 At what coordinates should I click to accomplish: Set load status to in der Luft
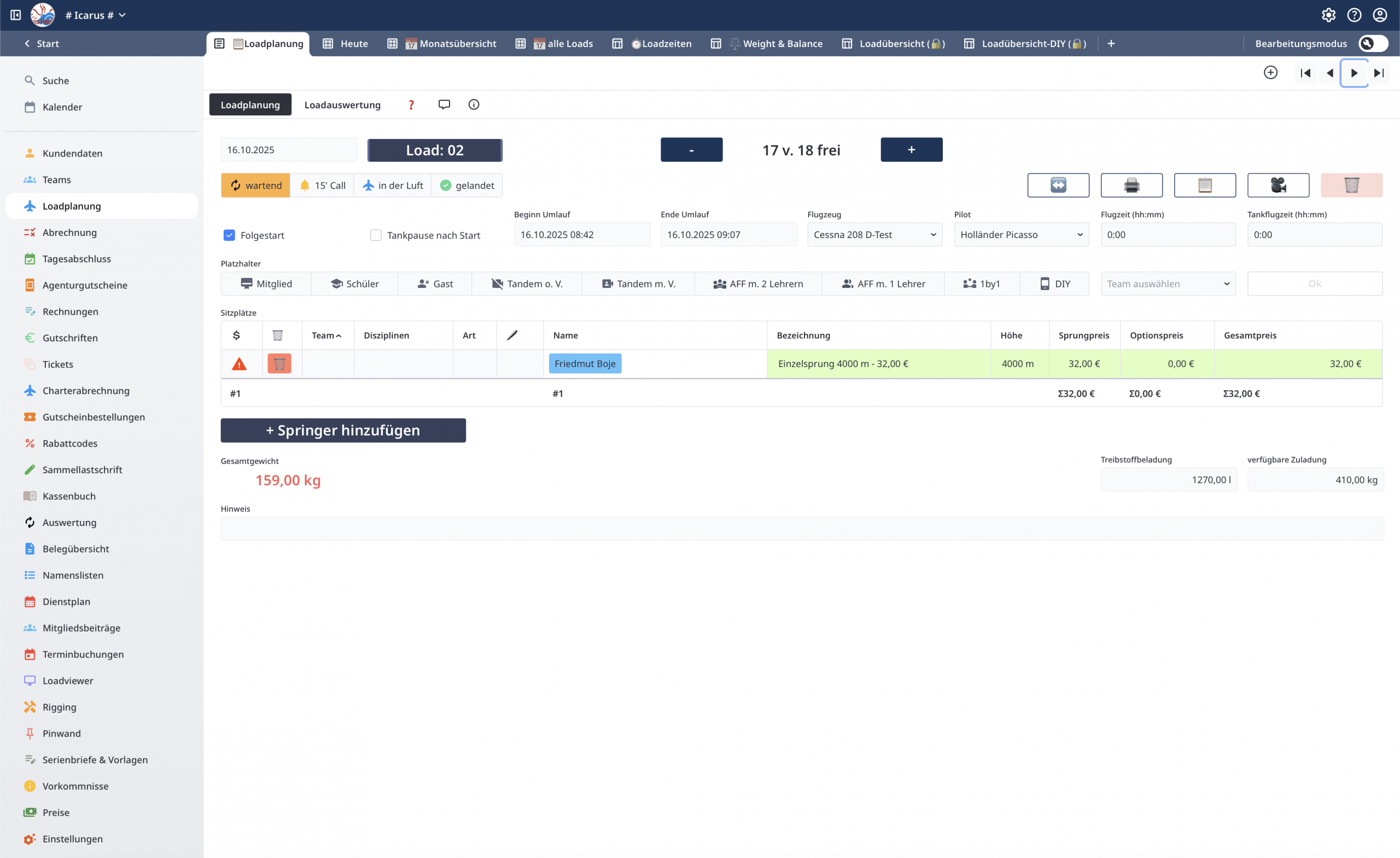(x=393, y=185)
